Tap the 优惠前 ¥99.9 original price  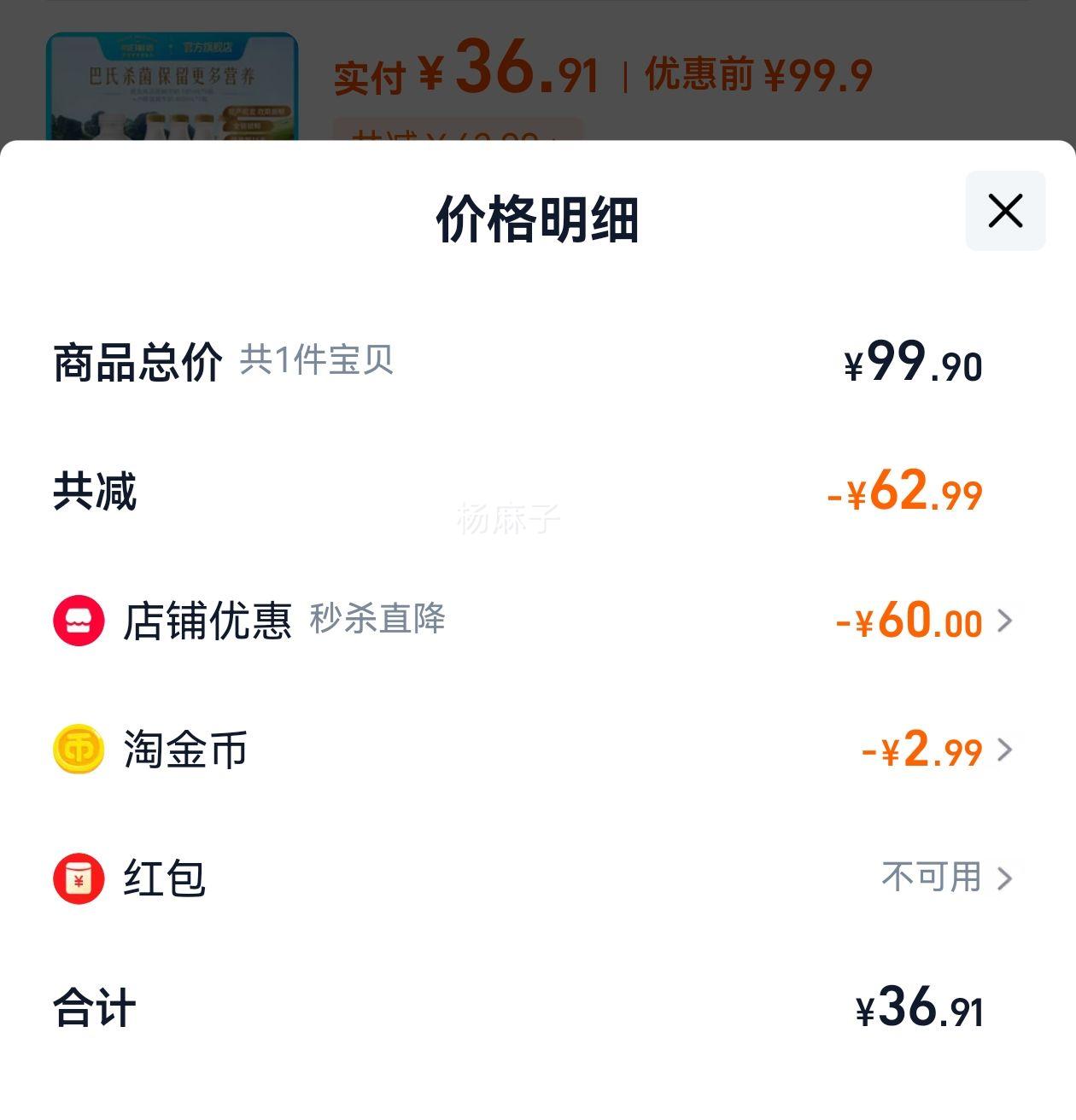tap(758, 75)
